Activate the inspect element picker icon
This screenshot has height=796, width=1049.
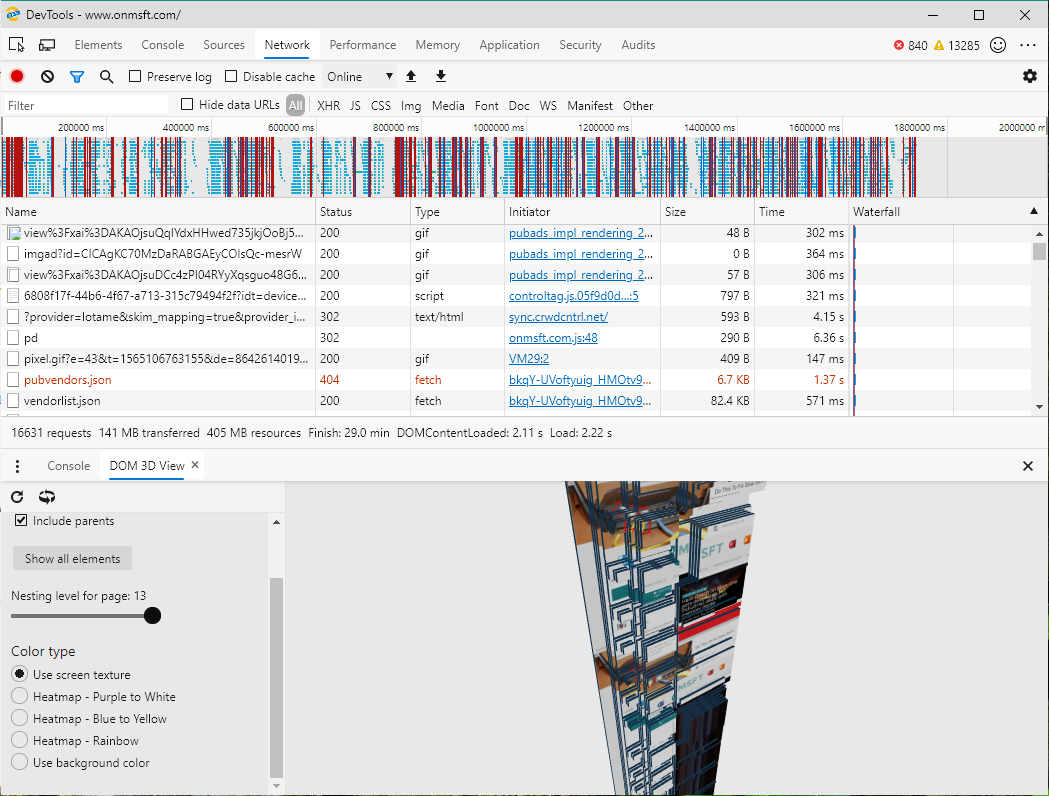point(17,45)
